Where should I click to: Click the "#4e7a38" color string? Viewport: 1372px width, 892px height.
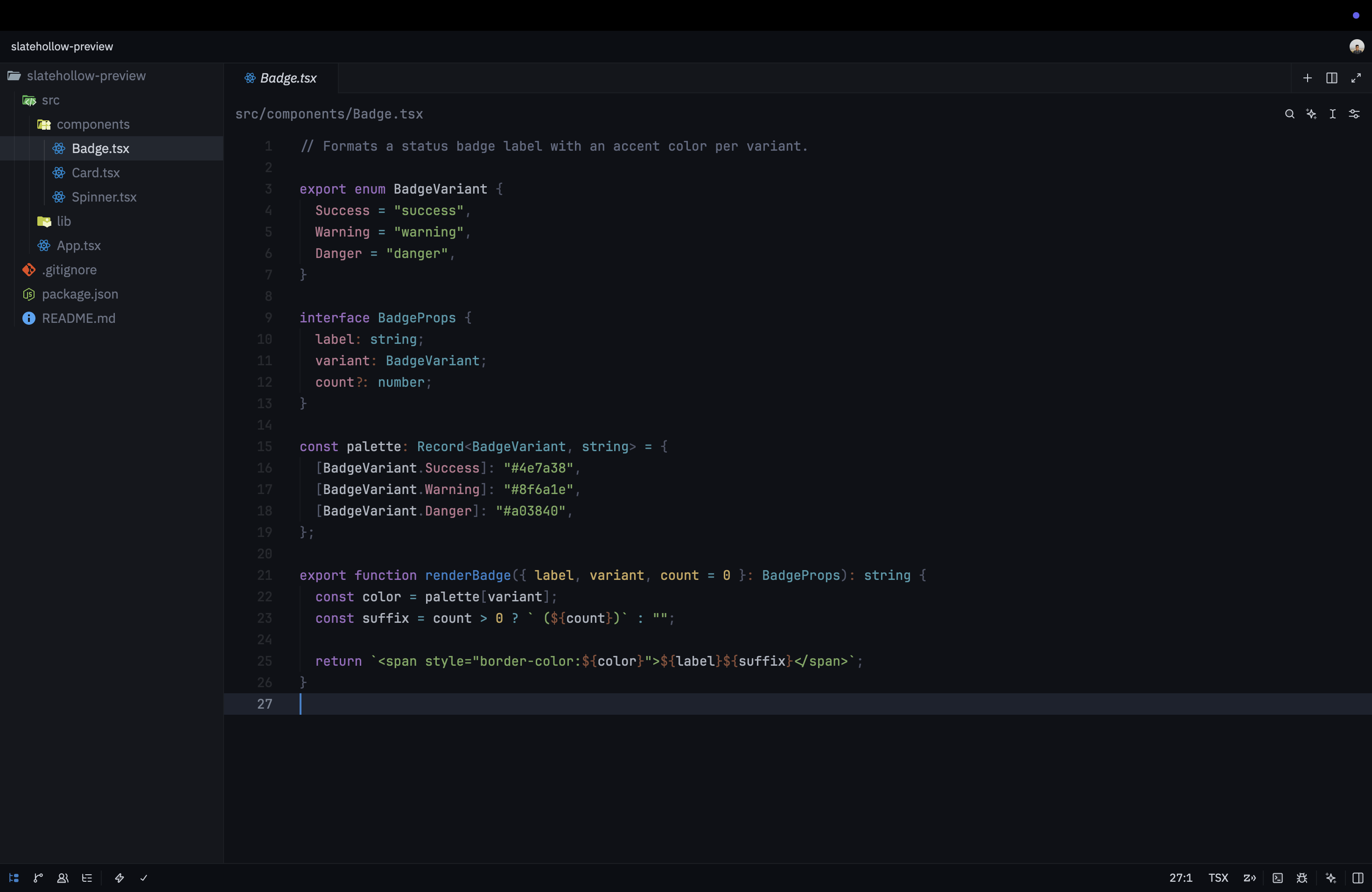click(x=539, y=468)
